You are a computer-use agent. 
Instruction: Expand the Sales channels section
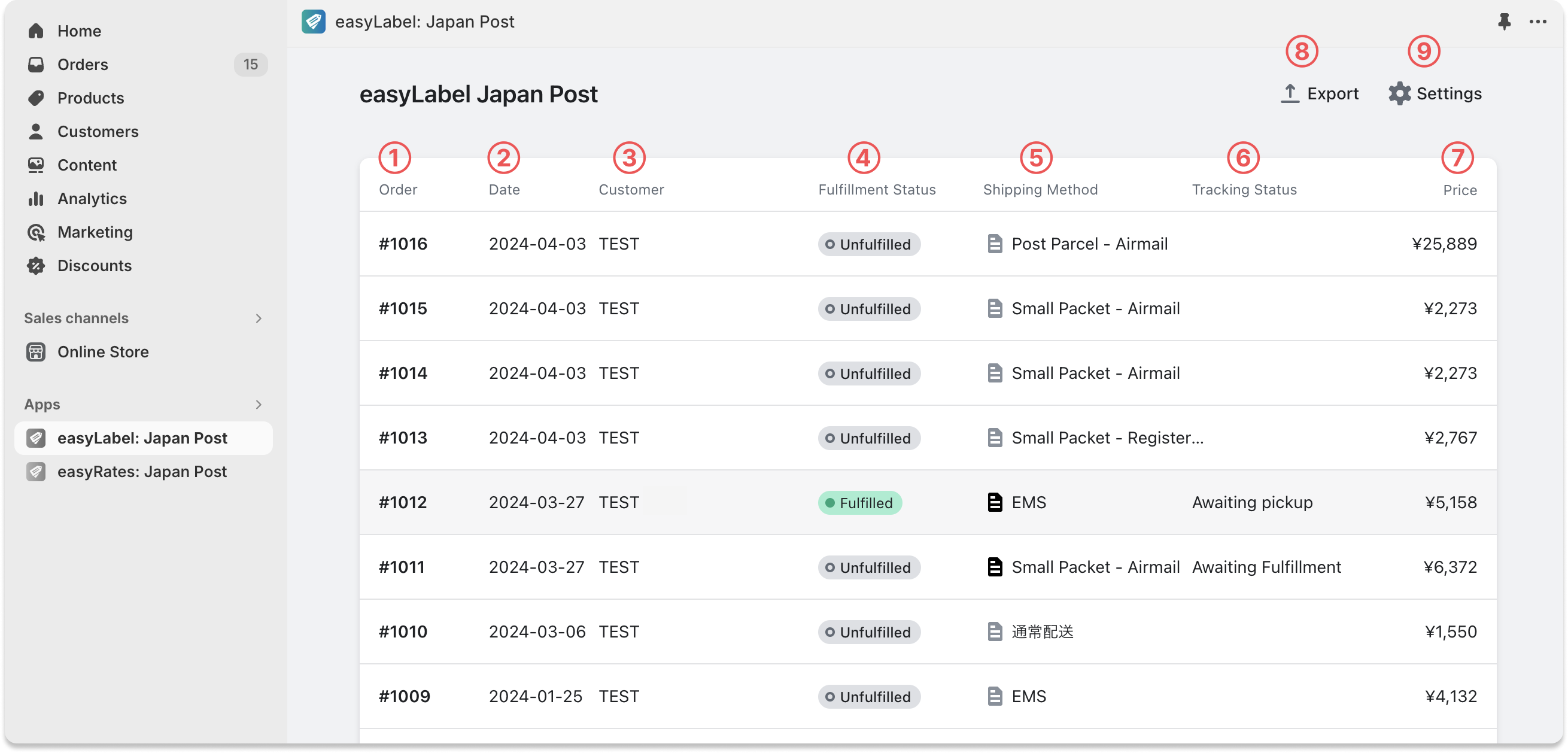[258, 318]
